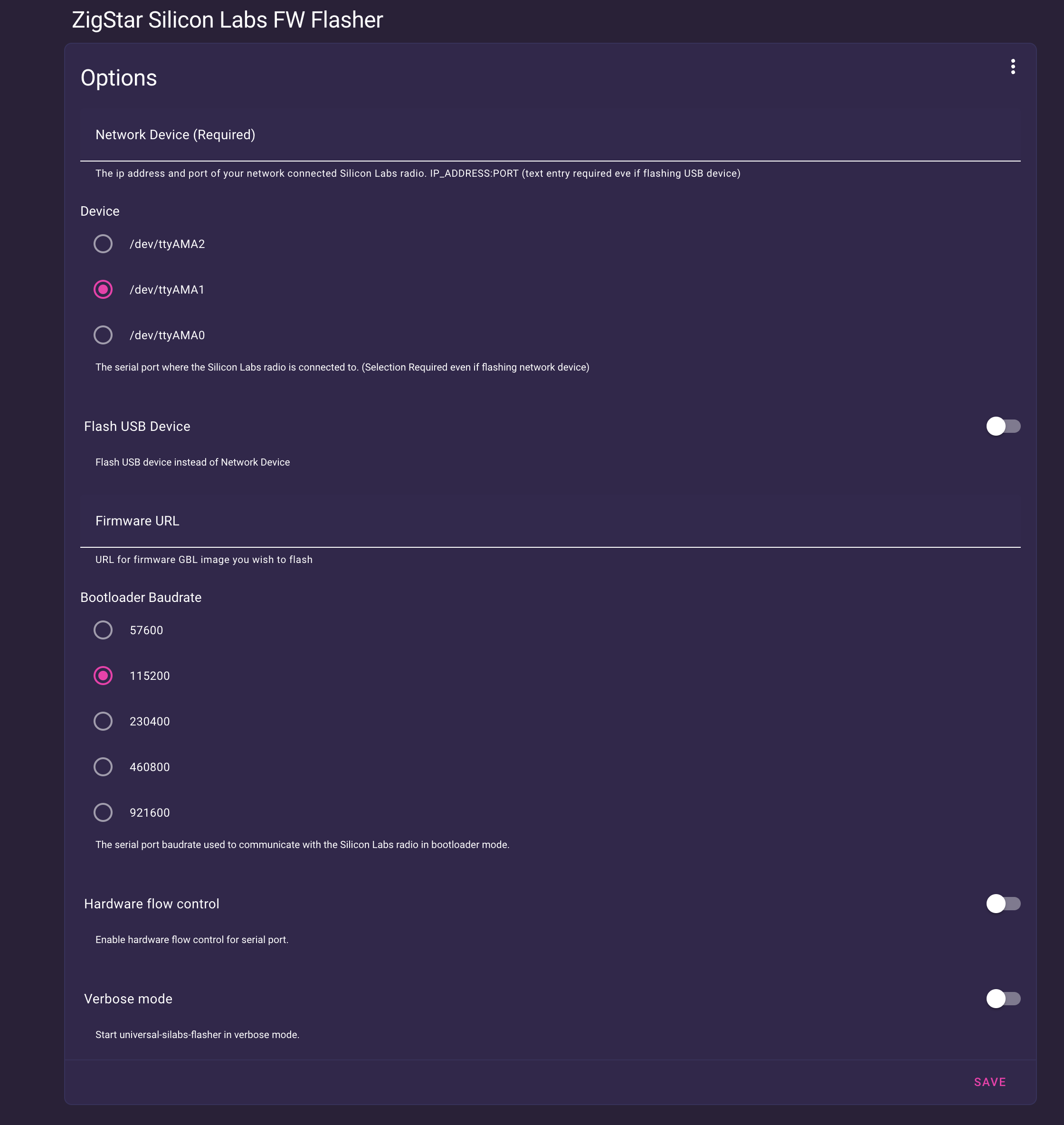Select the 57600 bootloader baudrate
This screenshot has width=1064, height=1125.
tap(103, 630)
